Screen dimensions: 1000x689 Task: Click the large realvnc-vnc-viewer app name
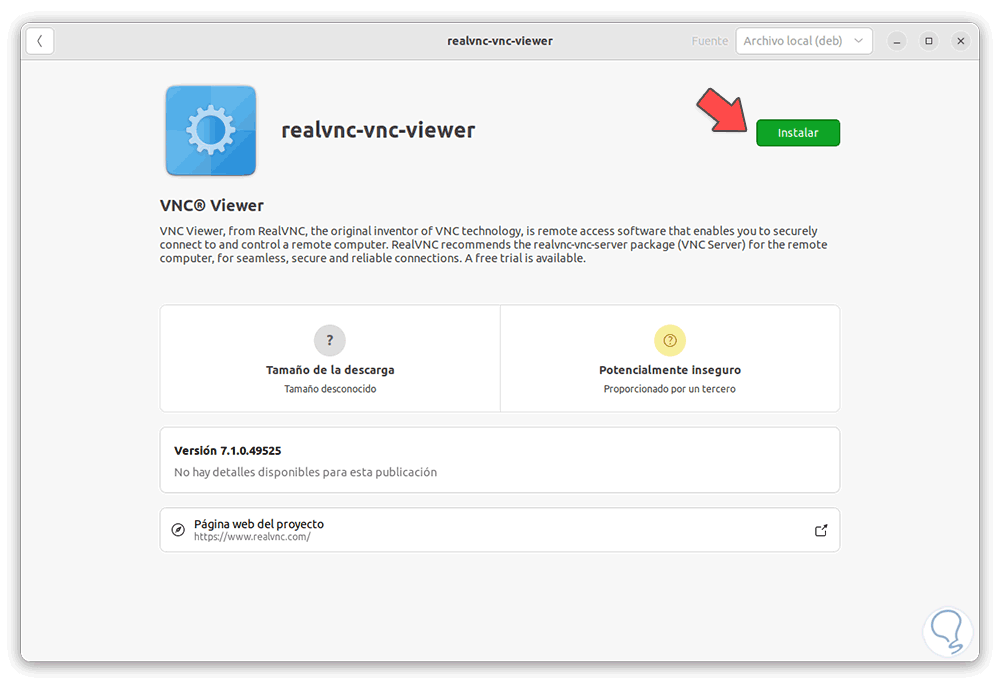click(378, 130)
